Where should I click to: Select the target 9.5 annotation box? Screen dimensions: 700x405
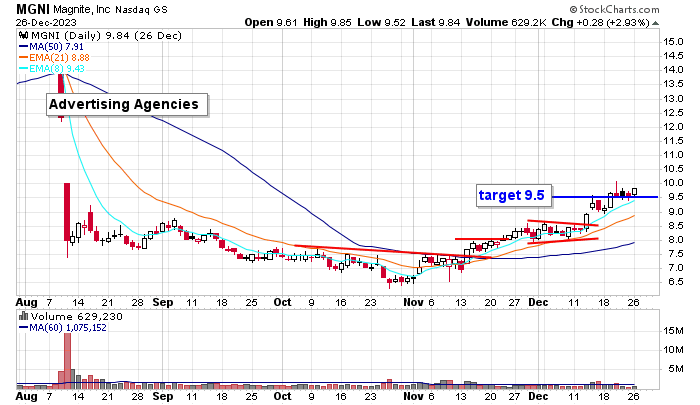tap(514, 196)
